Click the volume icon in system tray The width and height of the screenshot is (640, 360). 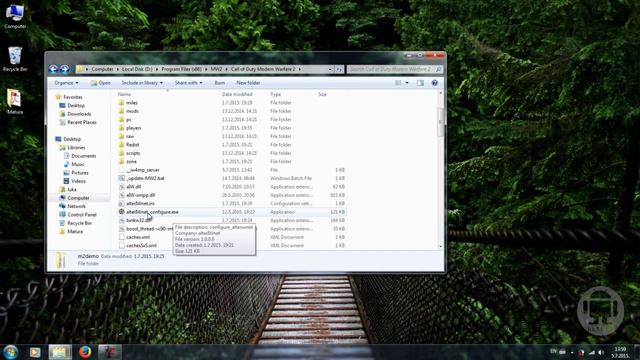pyautogui.click(x=601, y=352)
